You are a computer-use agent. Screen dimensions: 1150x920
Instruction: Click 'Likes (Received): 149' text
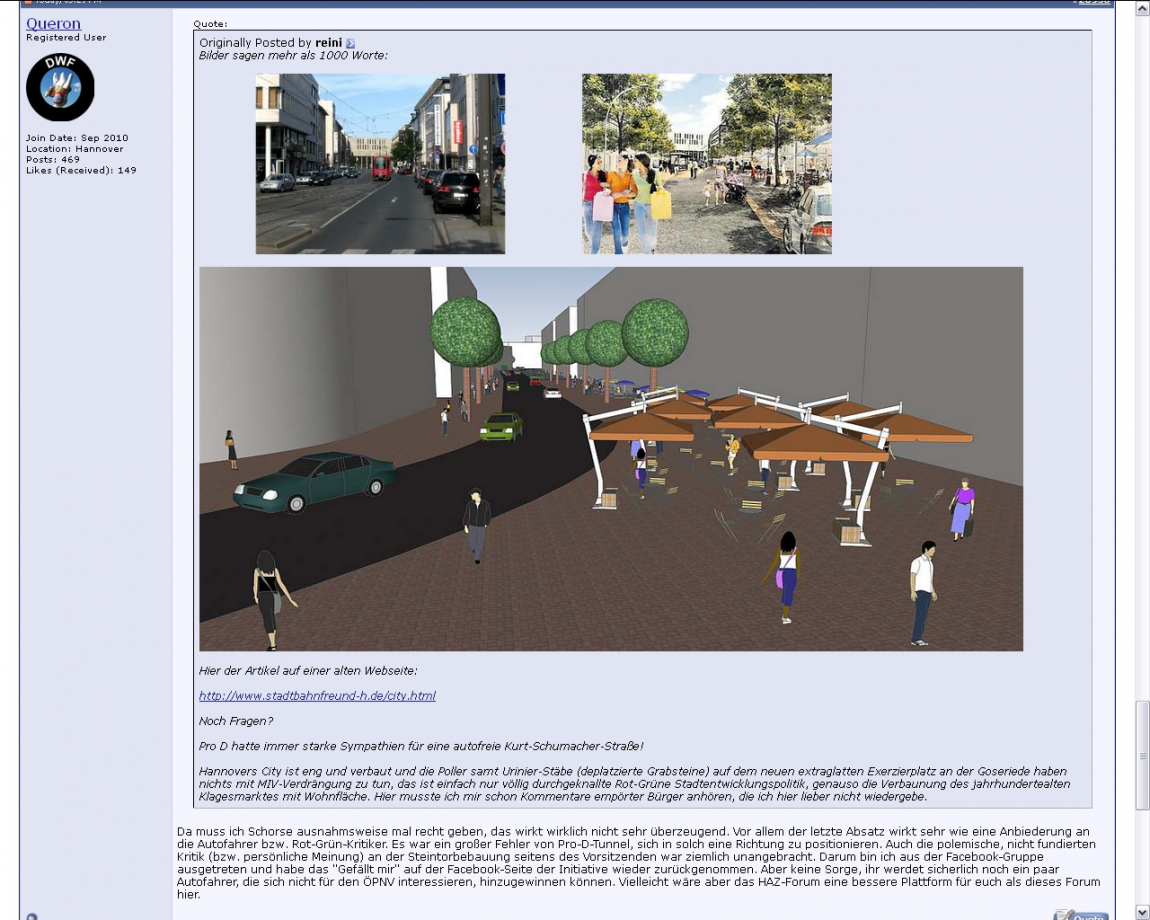click(81, 170)
